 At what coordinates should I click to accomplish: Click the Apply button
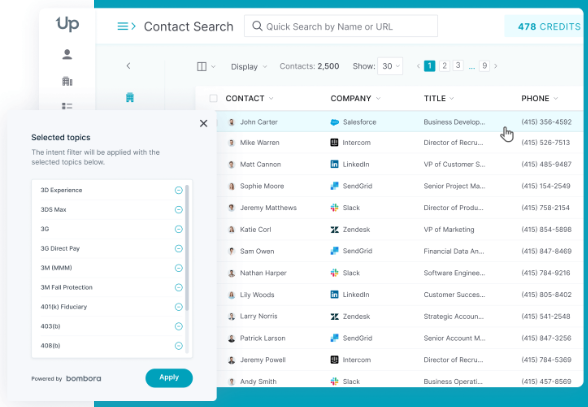pos(169,378)
